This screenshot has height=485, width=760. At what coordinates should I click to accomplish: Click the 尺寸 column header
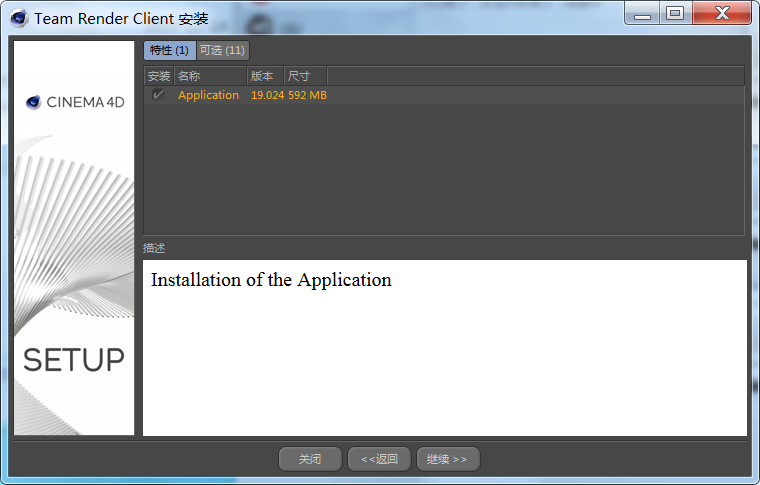click(305, 76)
